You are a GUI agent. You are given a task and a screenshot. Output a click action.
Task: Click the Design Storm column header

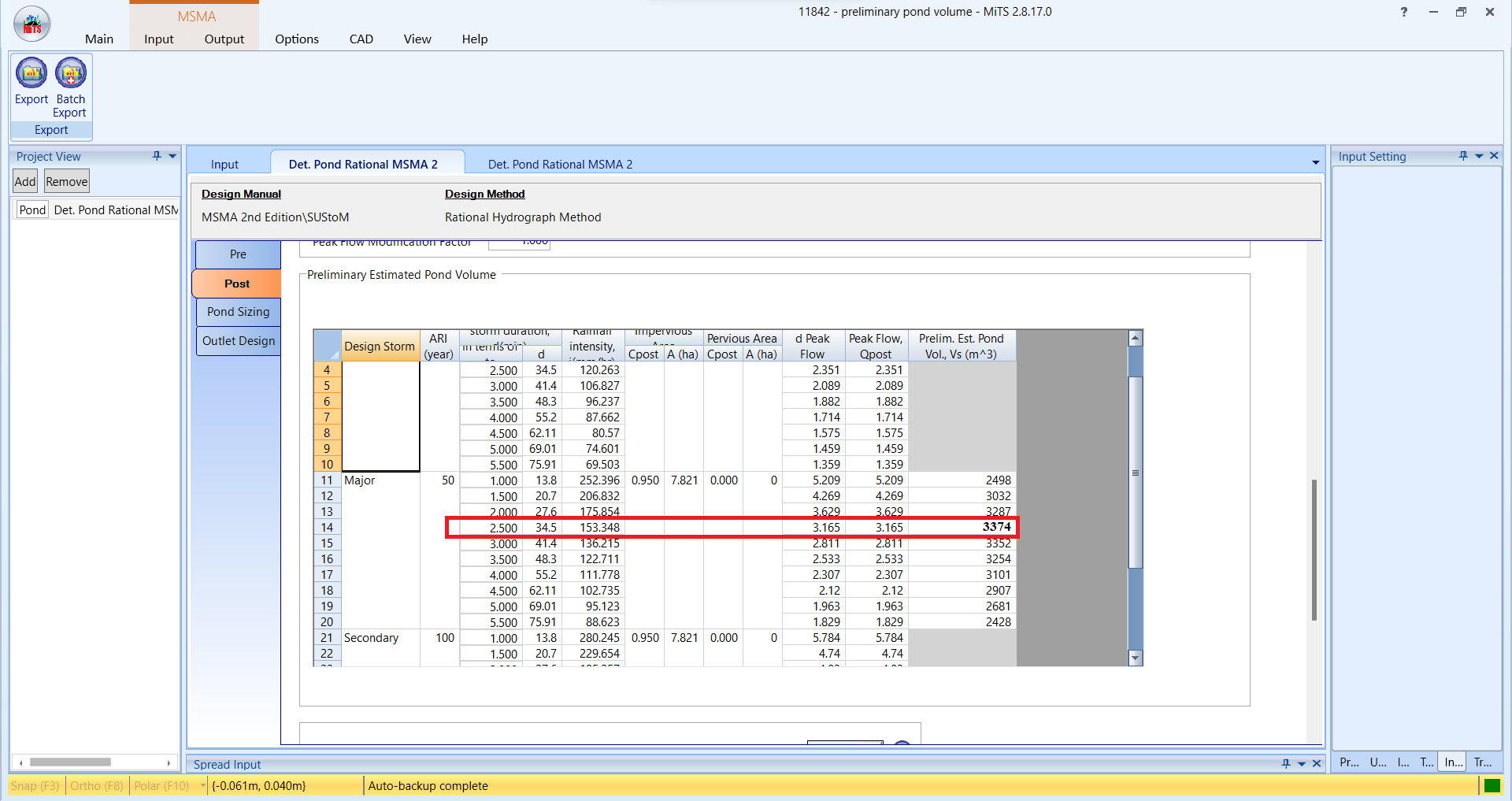tap(380, 346)
